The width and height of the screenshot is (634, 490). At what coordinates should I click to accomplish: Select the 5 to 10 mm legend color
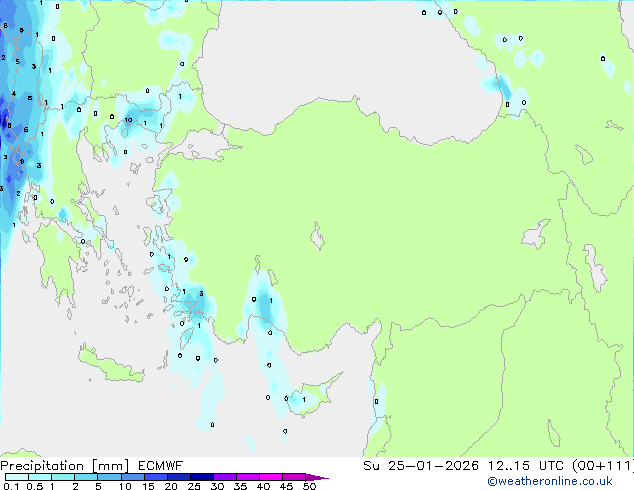109,477
